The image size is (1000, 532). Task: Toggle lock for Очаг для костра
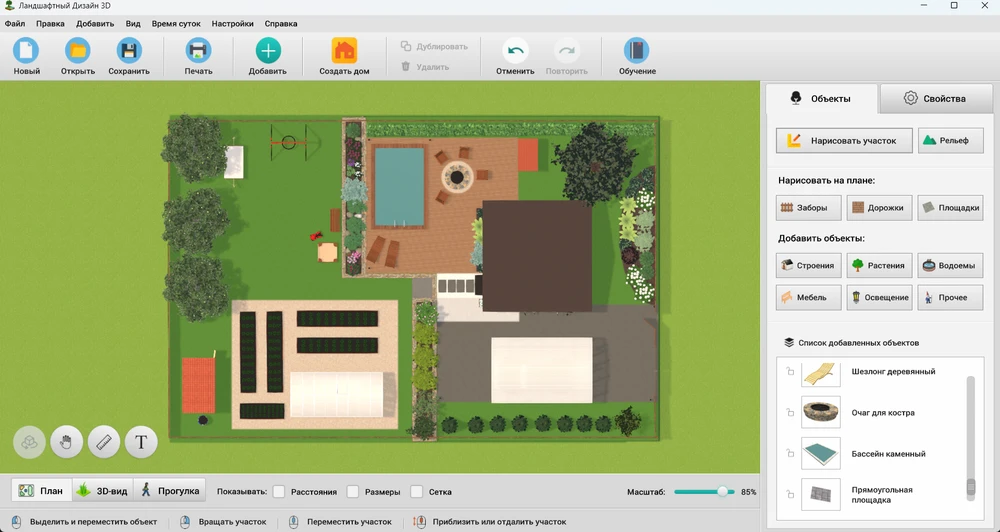[790, 413]
